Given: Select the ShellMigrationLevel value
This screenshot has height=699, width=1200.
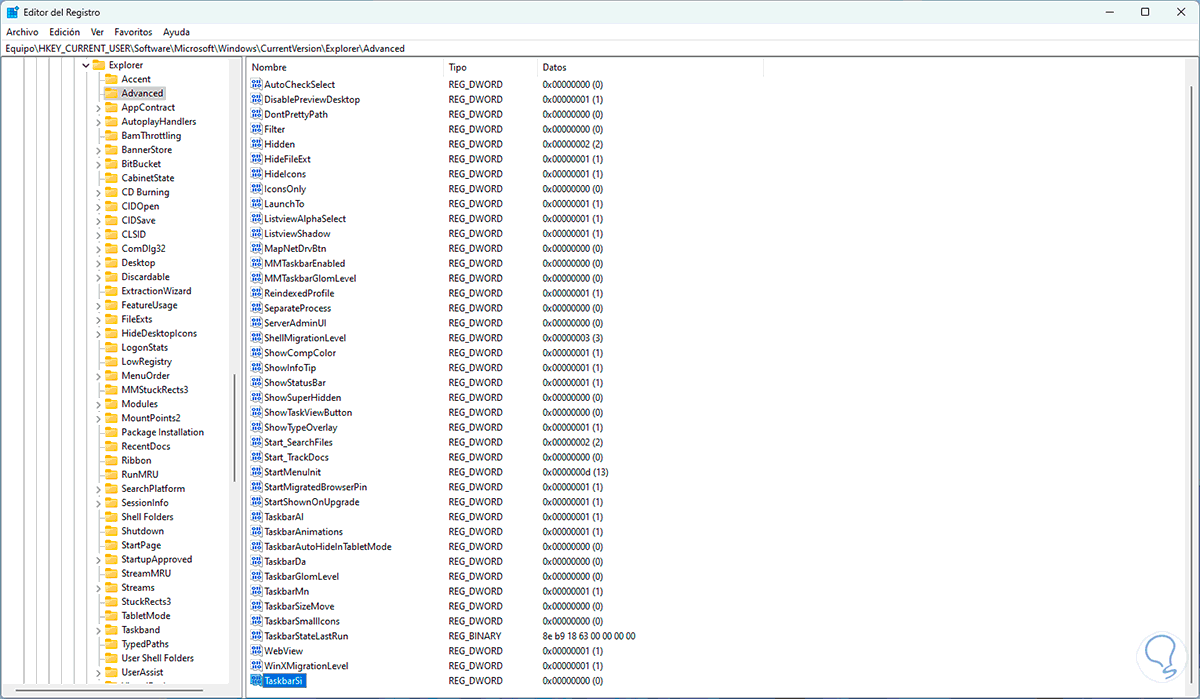Looking at the screenshot, I should click(x=305, y=338).
